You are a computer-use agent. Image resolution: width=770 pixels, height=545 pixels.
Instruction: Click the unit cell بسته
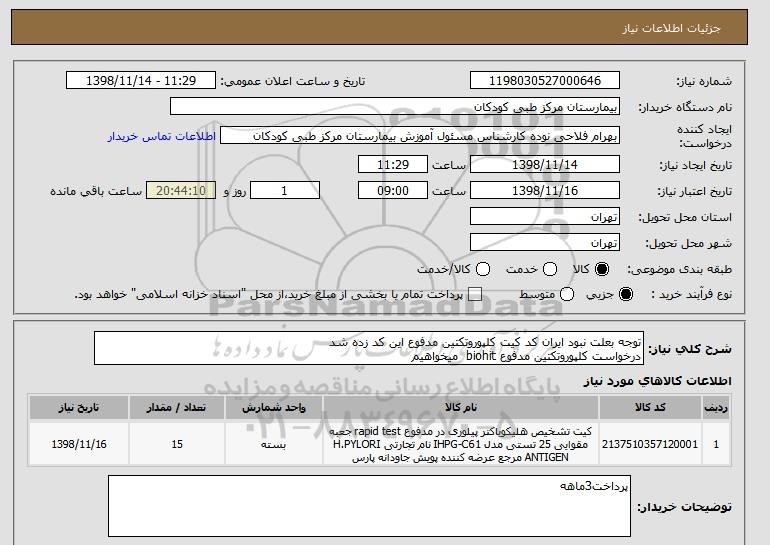pyautogui.click(x=274, y=444)
